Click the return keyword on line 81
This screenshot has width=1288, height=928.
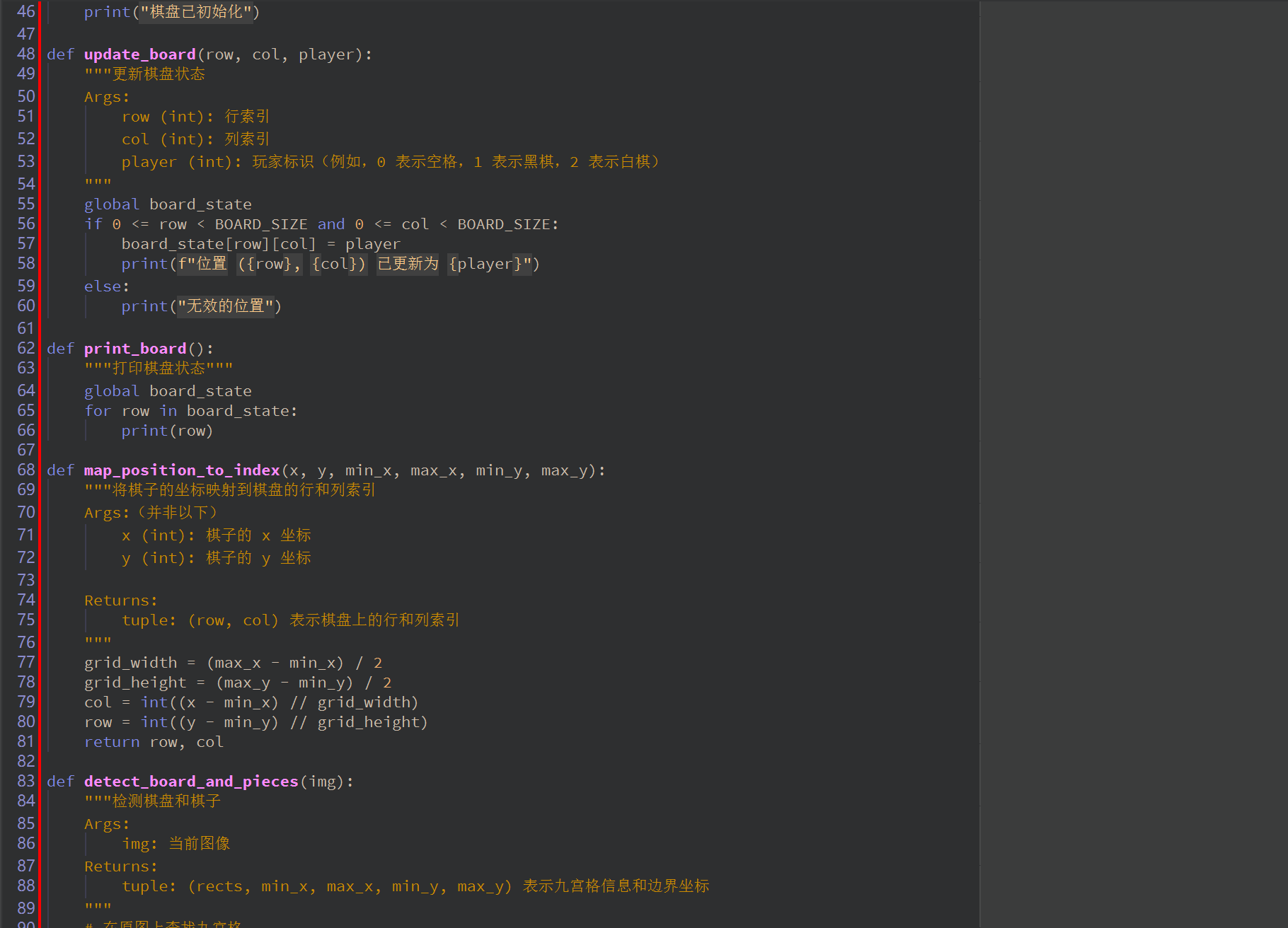point(111,742)
